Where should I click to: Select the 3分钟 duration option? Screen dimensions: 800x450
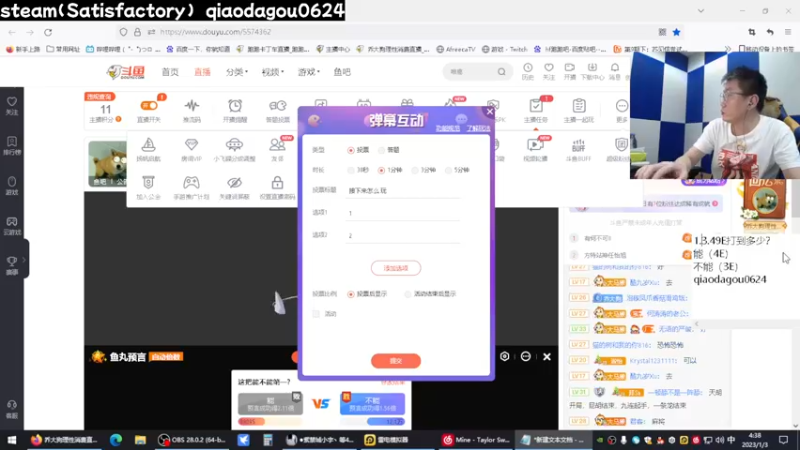(415, 170)
